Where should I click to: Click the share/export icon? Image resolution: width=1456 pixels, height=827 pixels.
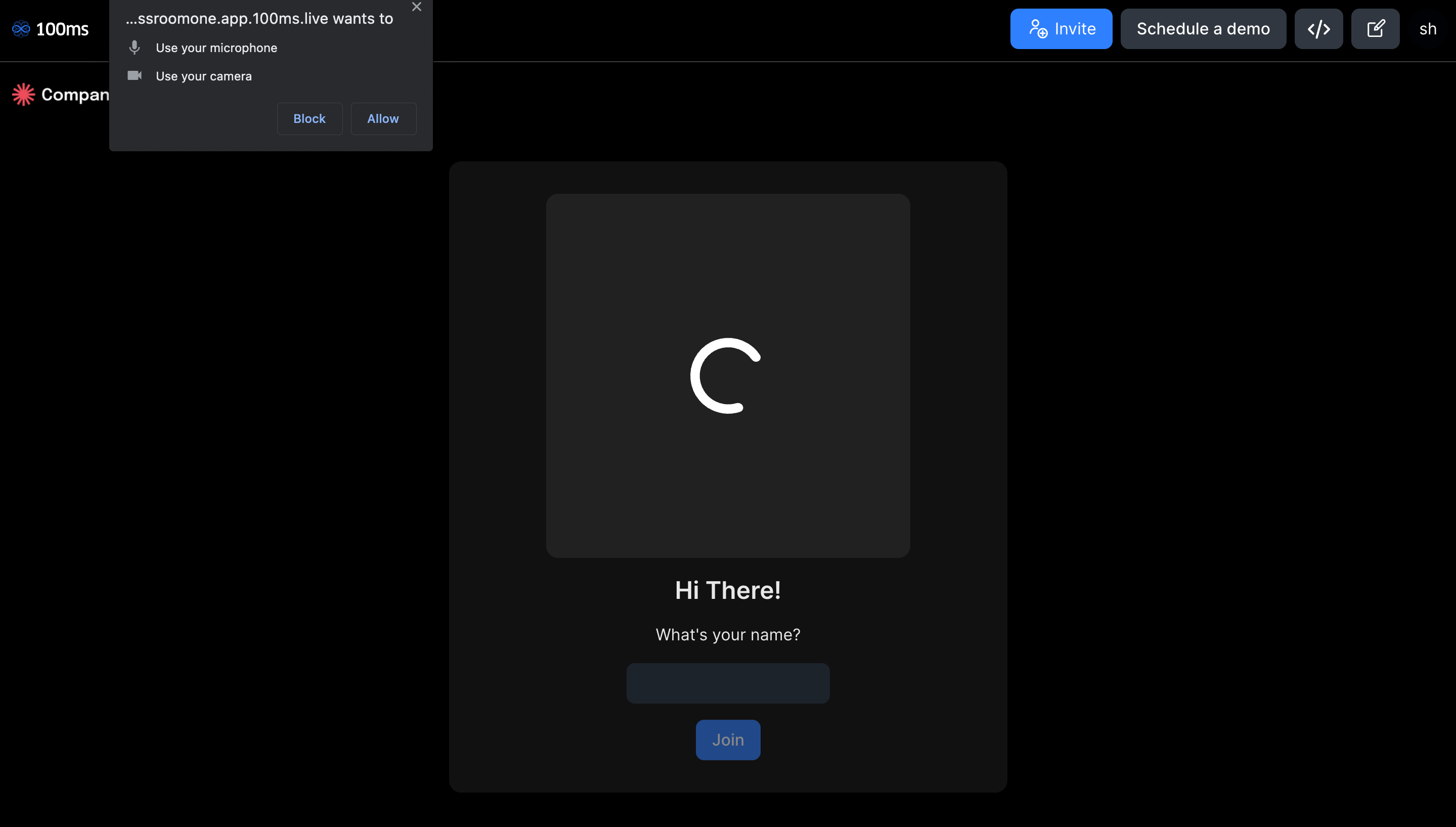coord(1376,28)
